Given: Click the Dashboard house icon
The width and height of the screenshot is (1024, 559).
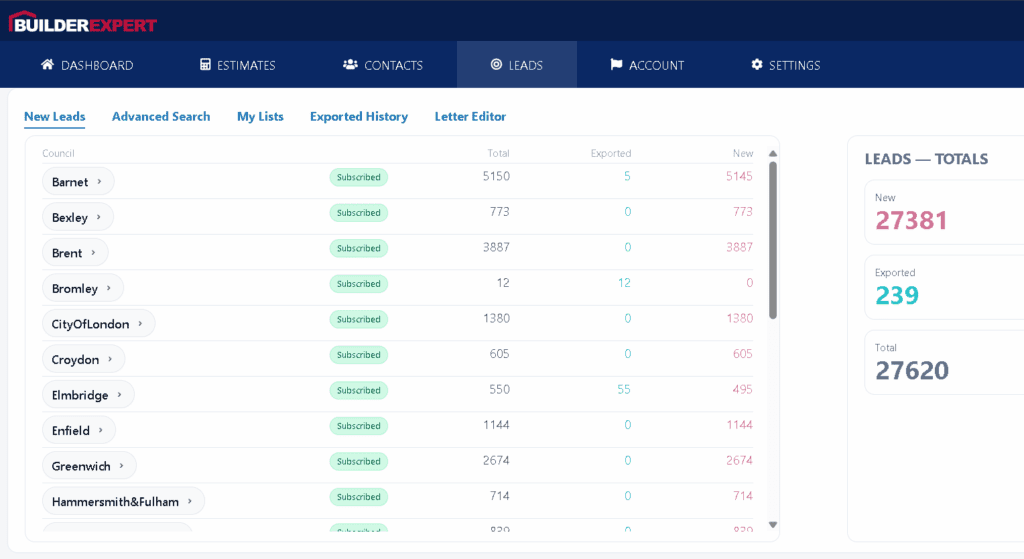Looking at the screenshot, I should pyautogui.click(x=47, y=65).
